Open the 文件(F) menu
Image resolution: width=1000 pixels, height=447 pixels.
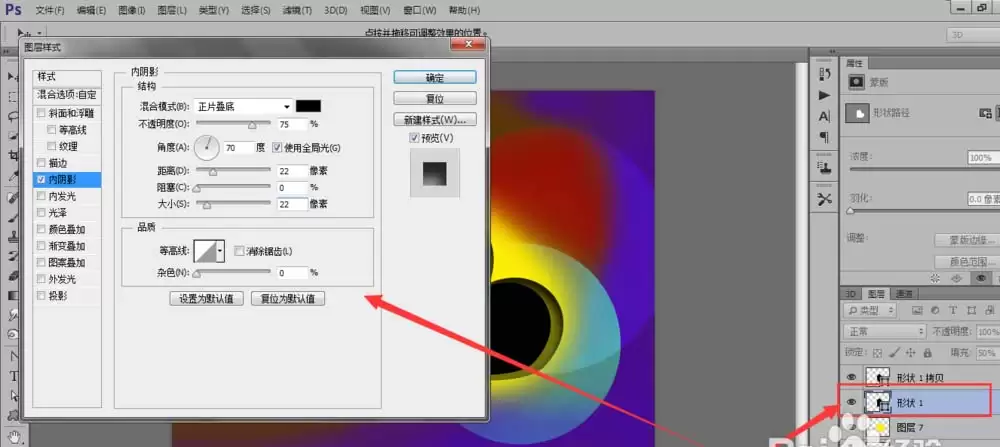[50, 11]
